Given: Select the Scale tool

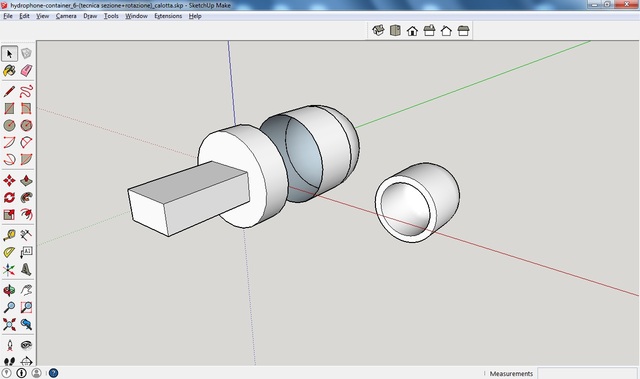Looking at the screenshot, I should click(x=9, y=214).
